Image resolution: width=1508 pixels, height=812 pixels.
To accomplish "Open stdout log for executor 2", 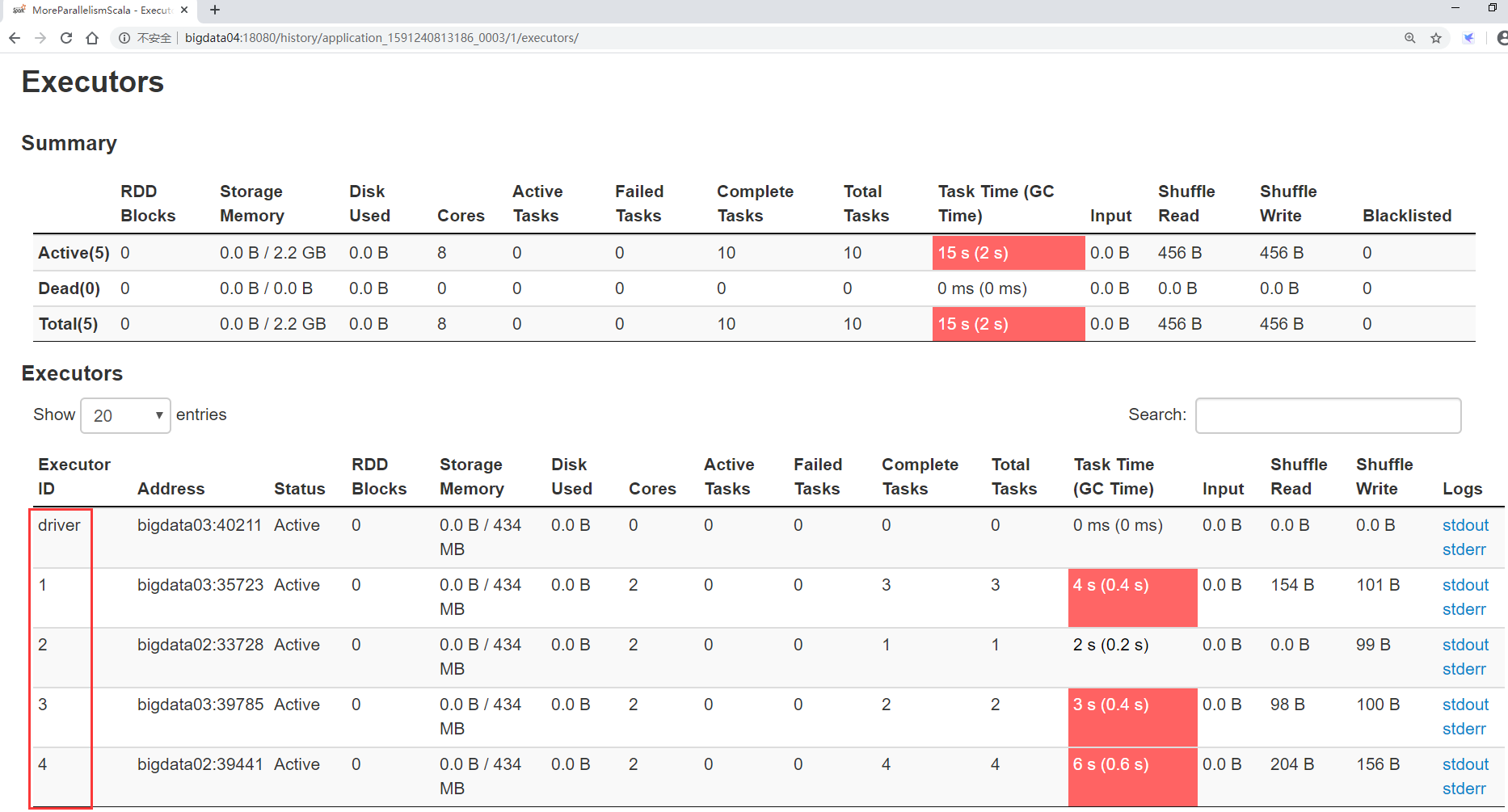I will coord(1465,645).
